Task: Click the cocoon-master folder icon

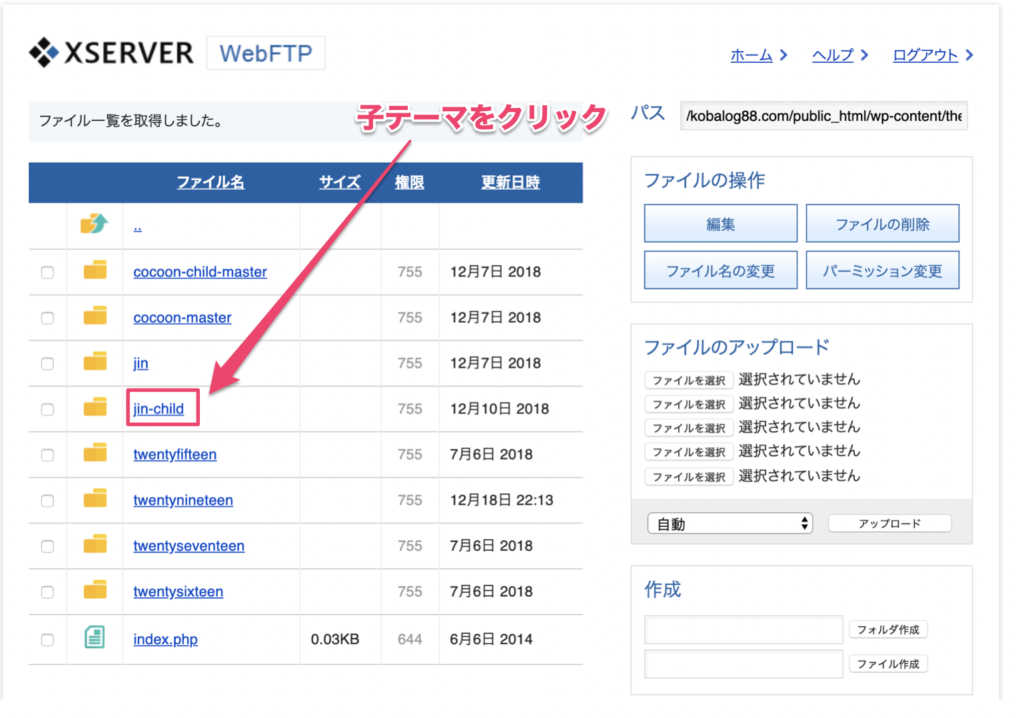Action: point(95,316)
